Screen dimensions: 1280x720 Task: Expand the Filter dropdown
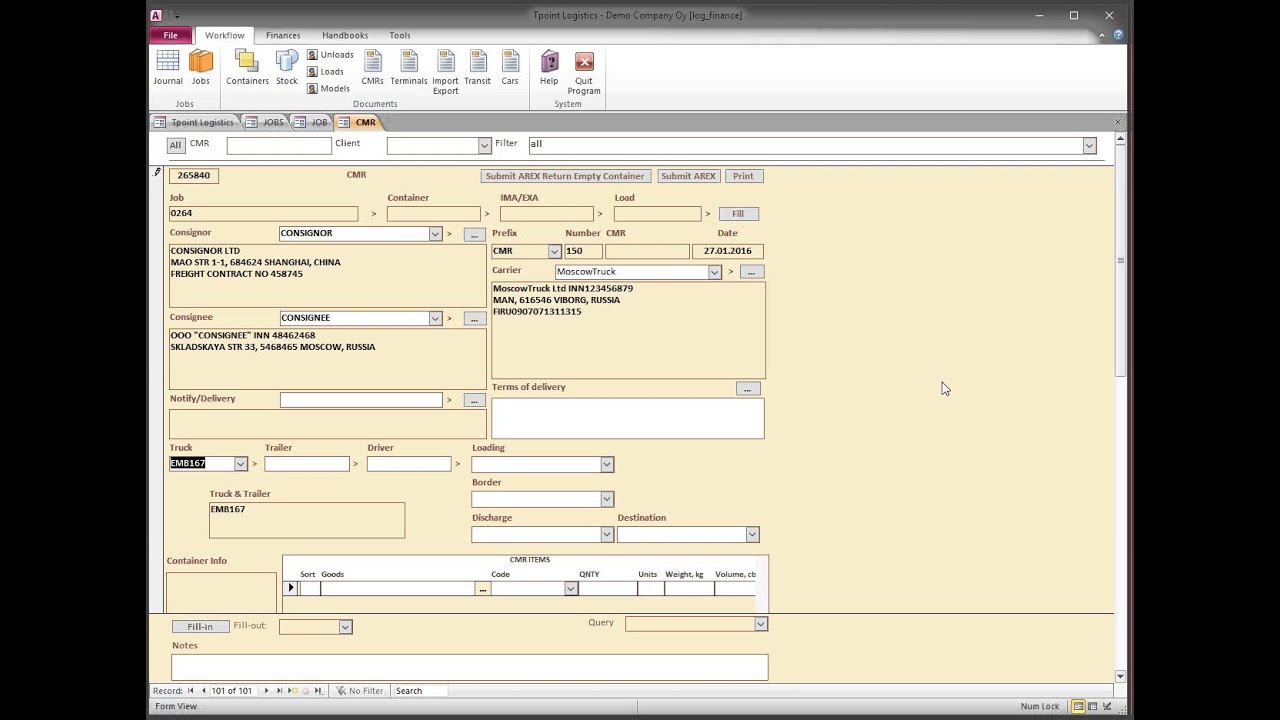coord(1089,146)
